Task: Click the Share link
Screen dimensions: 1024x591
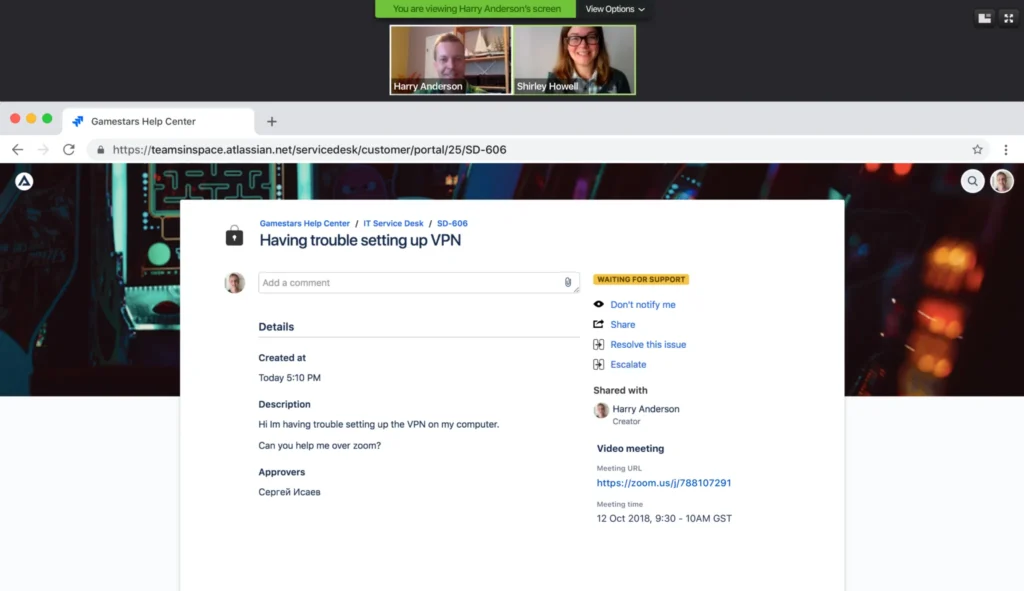Action: (622, 325)
